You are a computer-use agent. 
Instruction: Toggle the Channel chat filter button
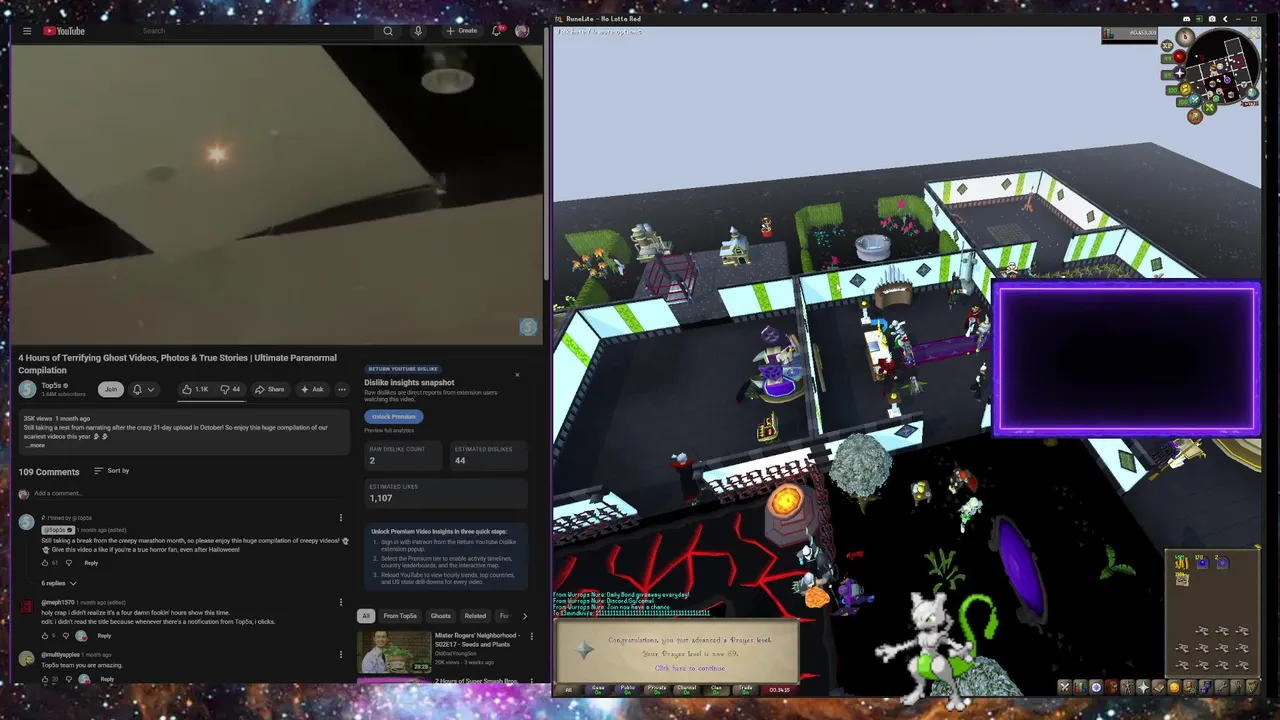click(686, 689)
